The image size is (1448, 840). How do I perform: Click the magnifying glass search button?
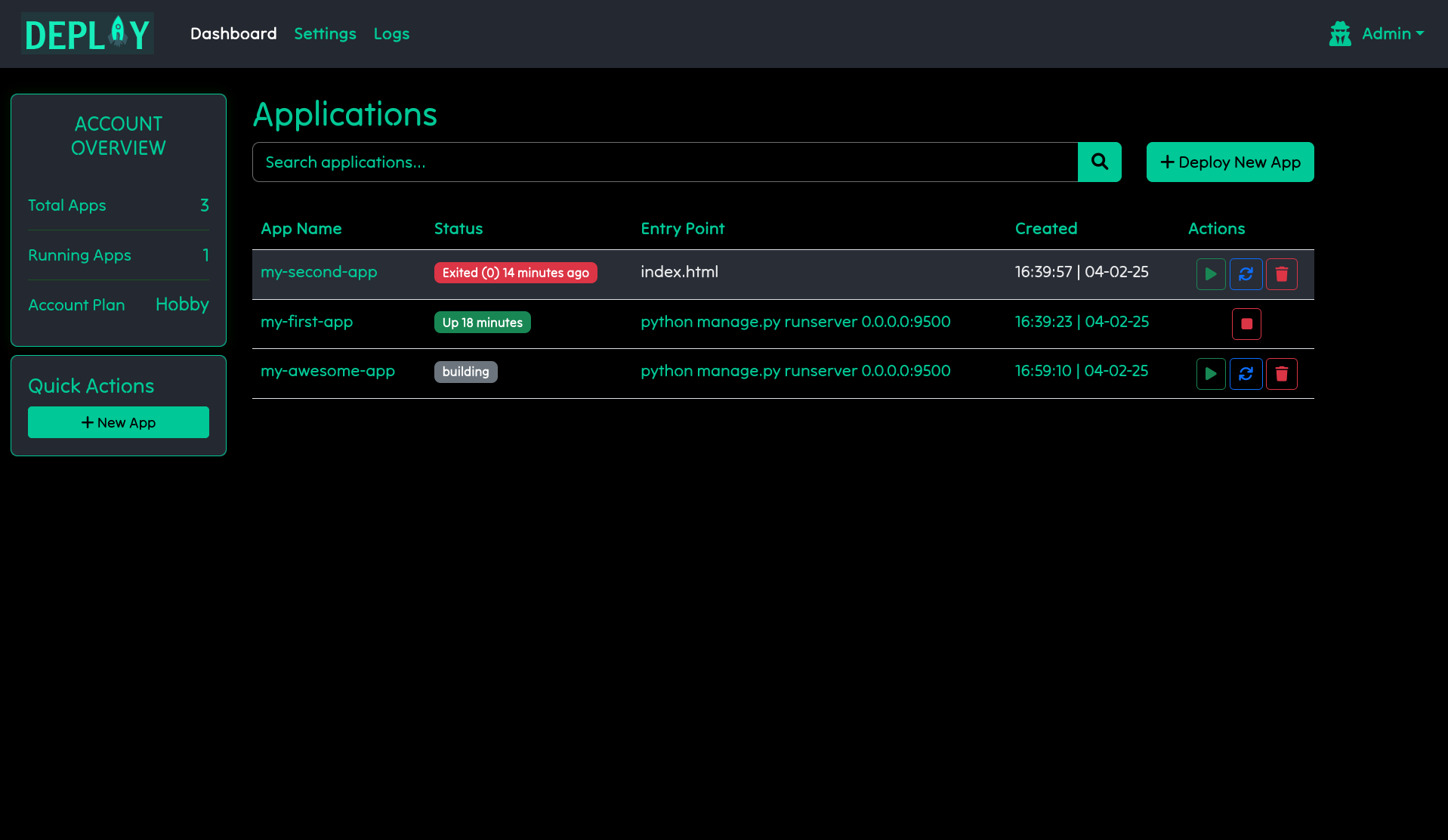[x=1099, y=162]
